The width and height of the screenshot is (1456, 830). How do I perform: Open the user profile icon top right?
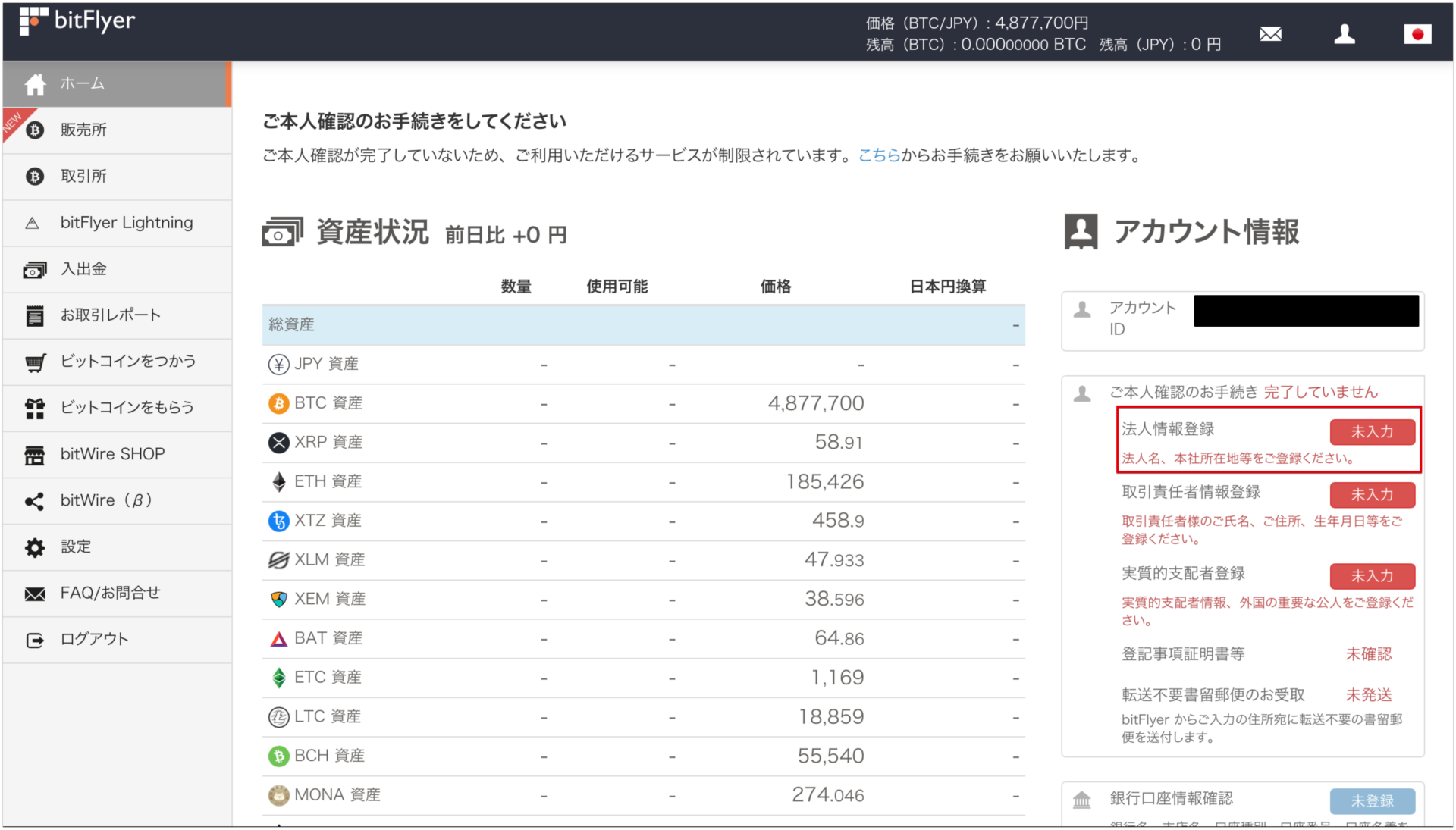[x=1345, y=33]
